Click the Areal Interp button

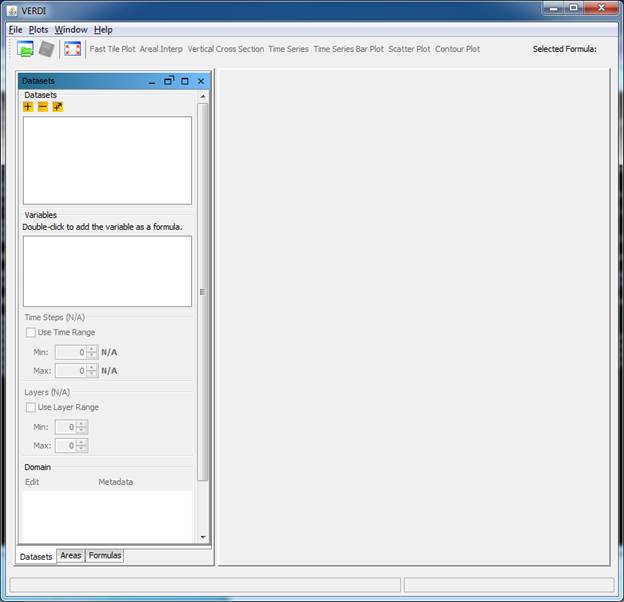click(x=161, y=49)
